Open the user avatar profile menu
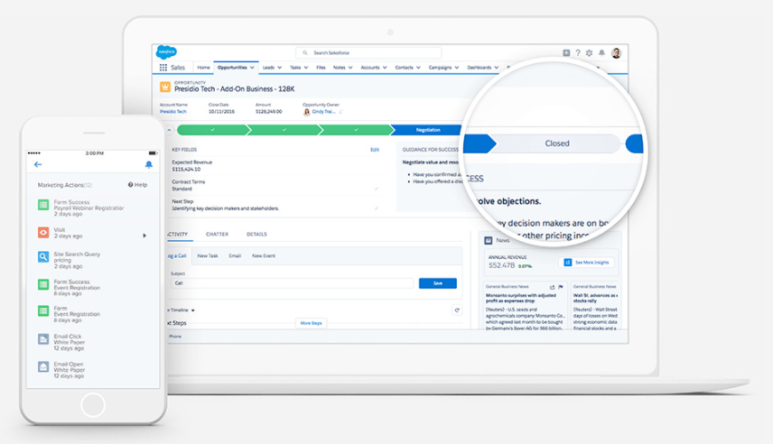 [x=616, y=53]
